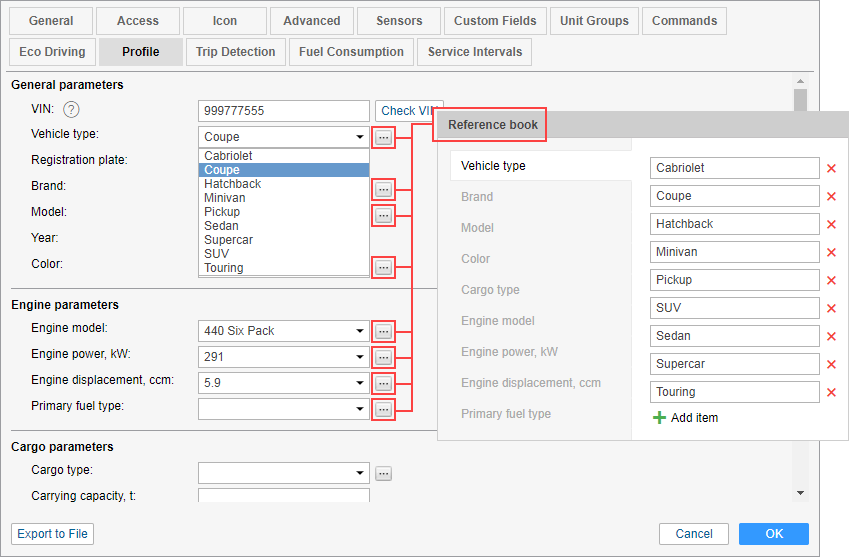Image resolution: width=849 pixels, height=557 pixels.
Task: Click the green plus Add item icon
Action: [x=659, y=418]
